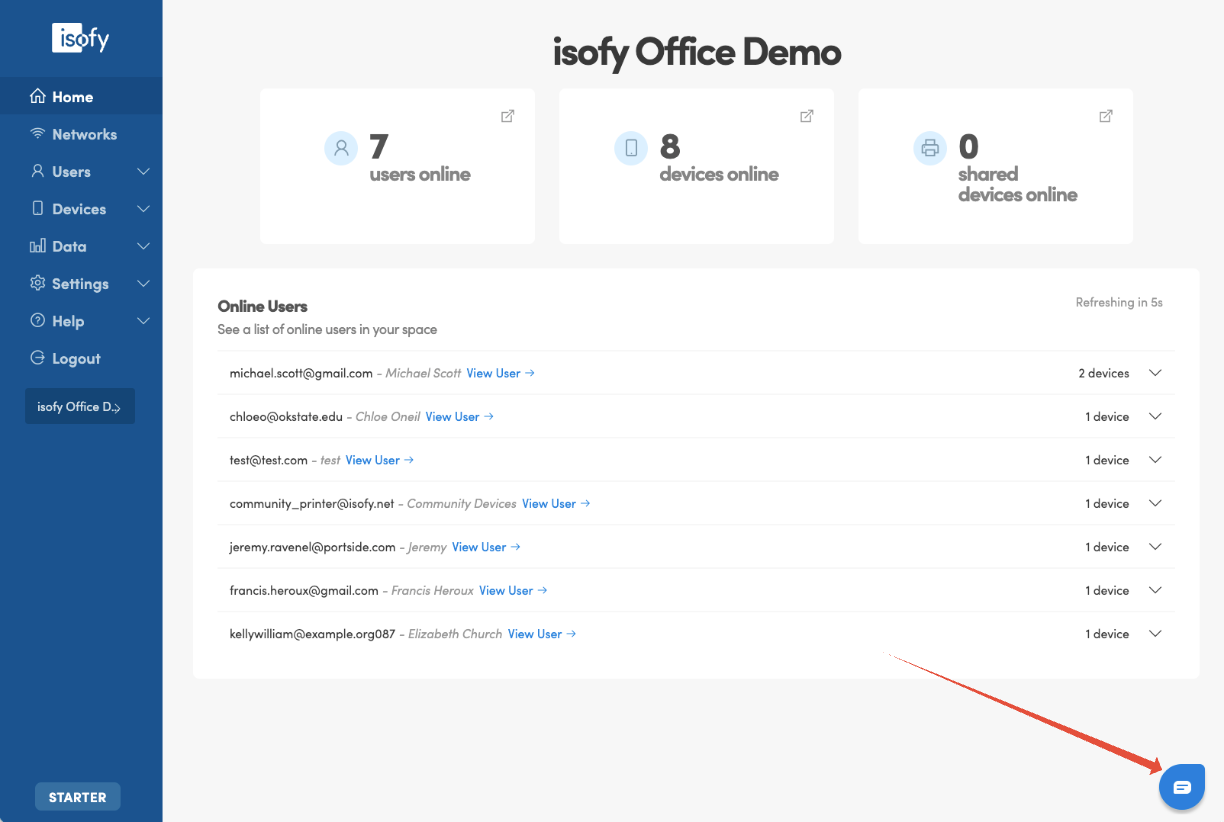The height and width of the screenshot is (822, 1224).
Task: Click the Home house icon
Action: [x=38, y=97]
